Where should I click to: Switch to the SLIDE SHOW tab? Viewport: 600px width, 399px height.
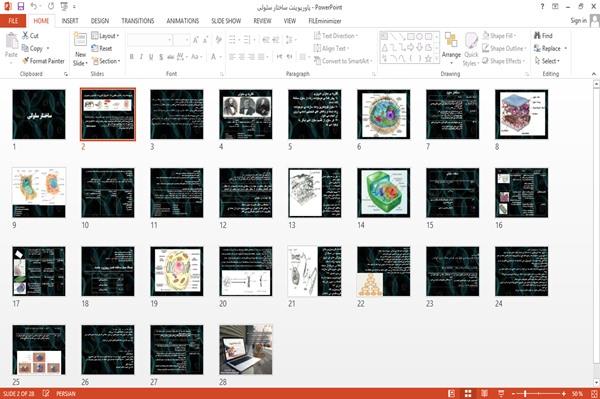(x=226, y=21)
